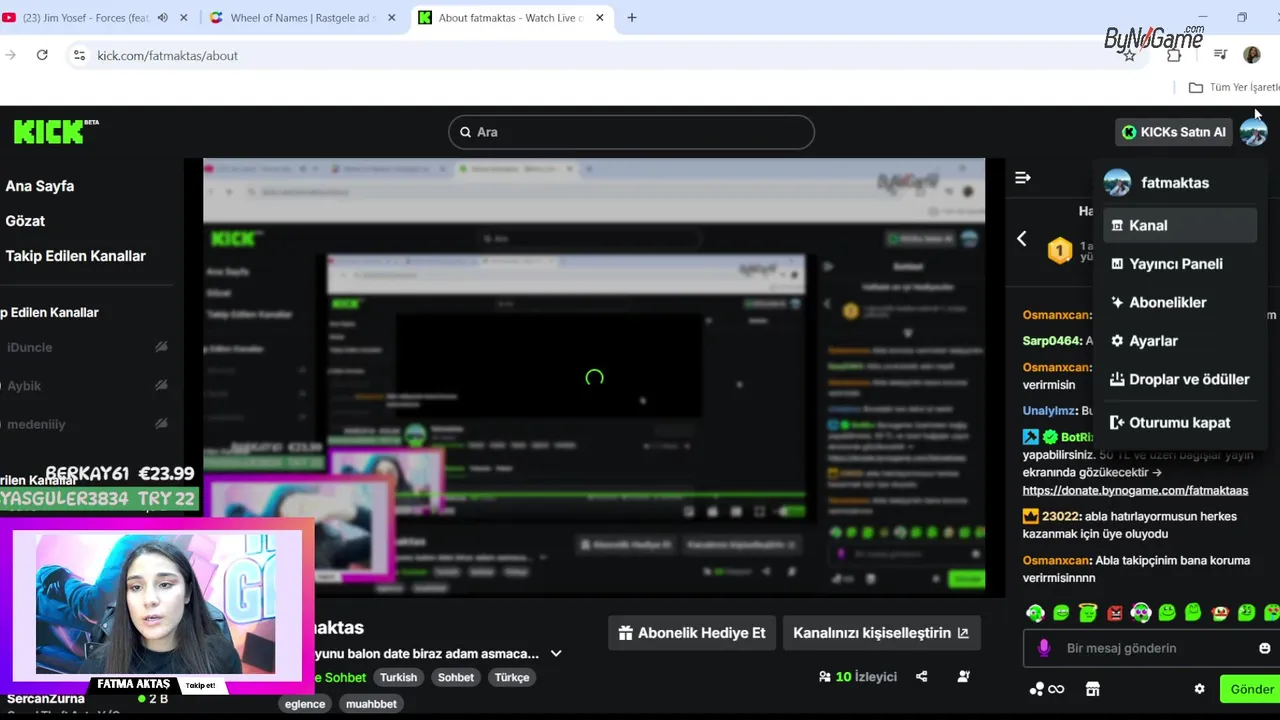
Task: Select Aybik channel in the sidebar
Action: pyautogui.click(x=25, y=386)
